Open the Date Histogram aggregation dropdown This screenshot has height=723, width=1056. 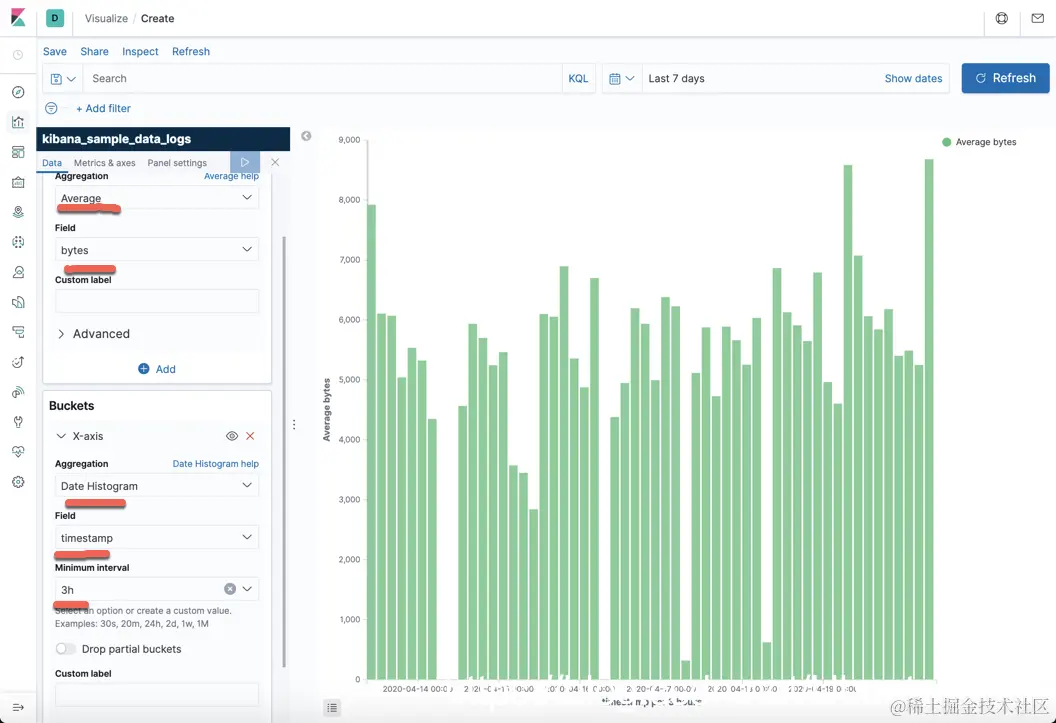(157, 485)
